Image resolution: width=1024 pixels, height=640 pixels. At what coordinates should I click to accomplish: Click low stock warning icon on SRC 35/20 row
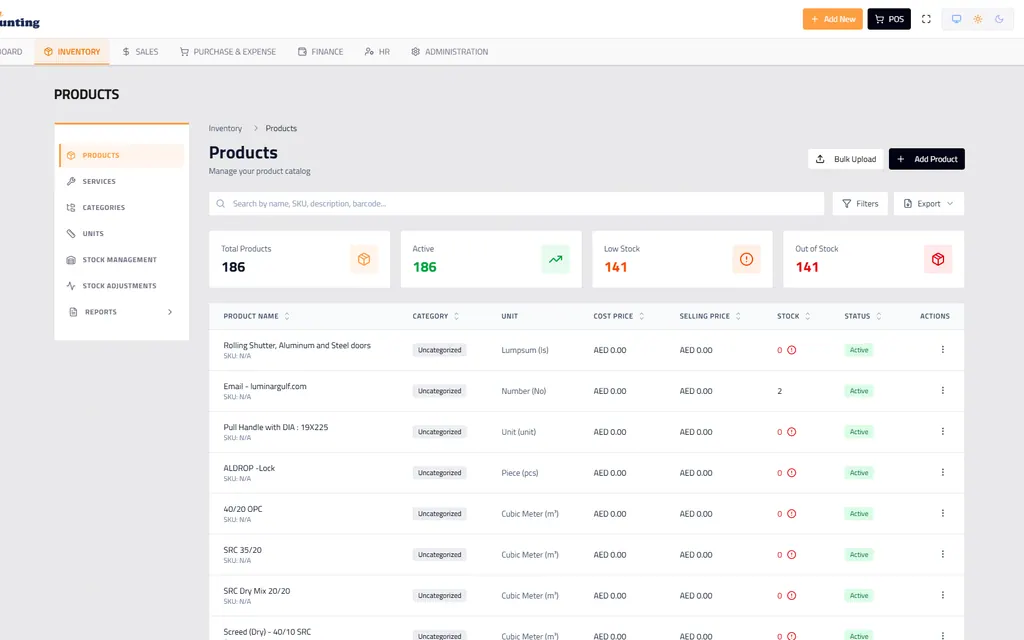click(792, 554)
